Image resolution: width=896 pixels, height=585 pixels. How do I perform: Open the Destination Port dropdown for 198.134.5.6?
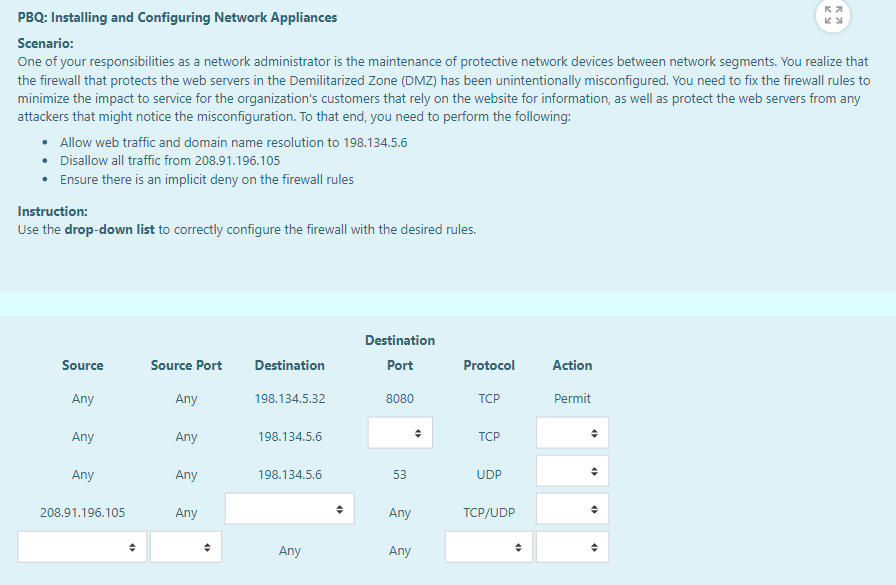pos(400,432)
